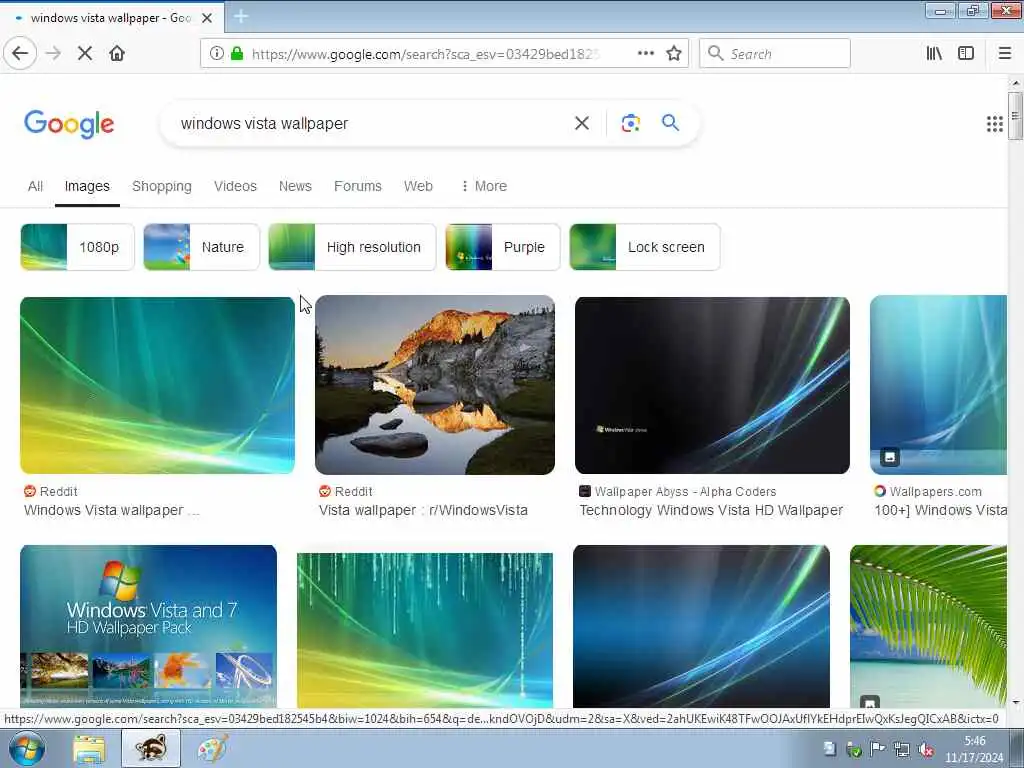
Task: Open Action Center flag tray icon
Action: [878, 749]
